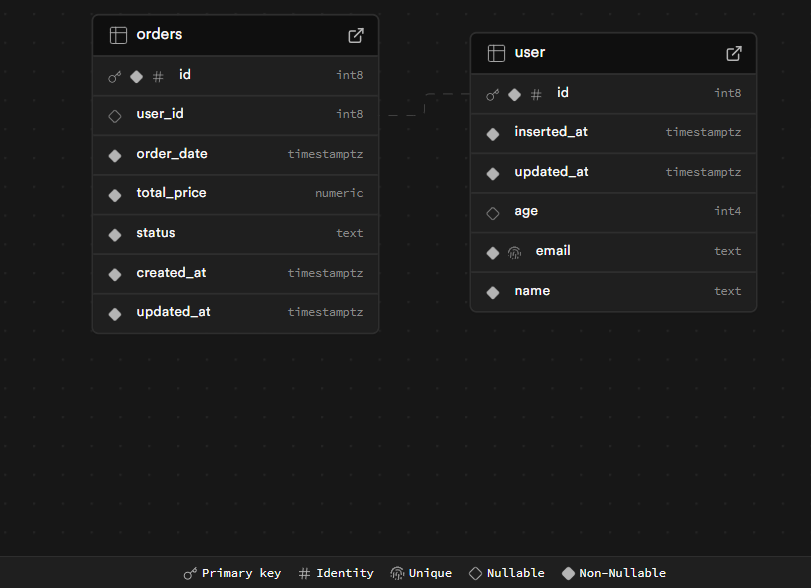Click the primary key icon in orders id row
The height and width of the screenshot is (588, 811).
[114, 76]
